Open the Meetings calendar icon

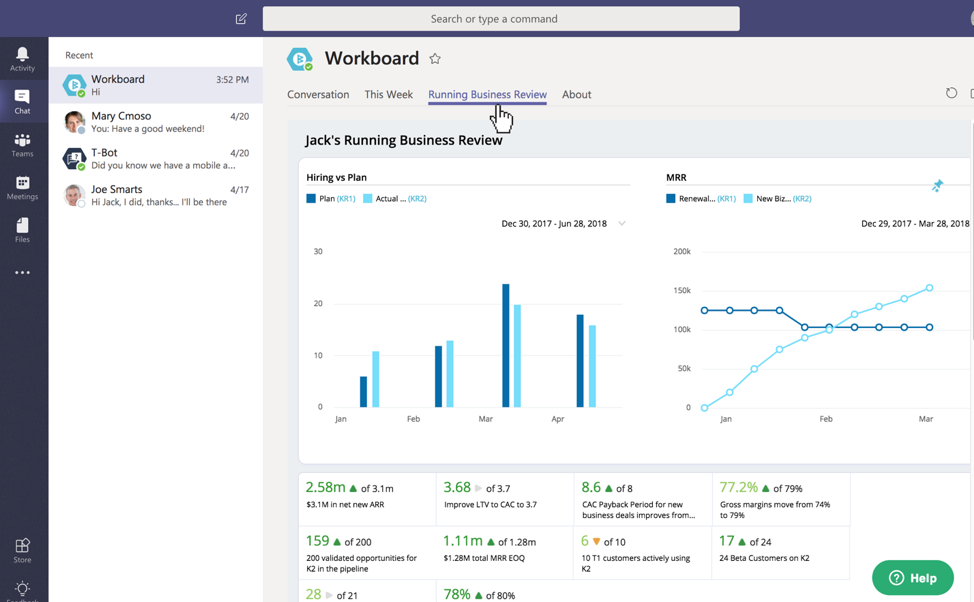pyautogui.click(x=22, y=188)
